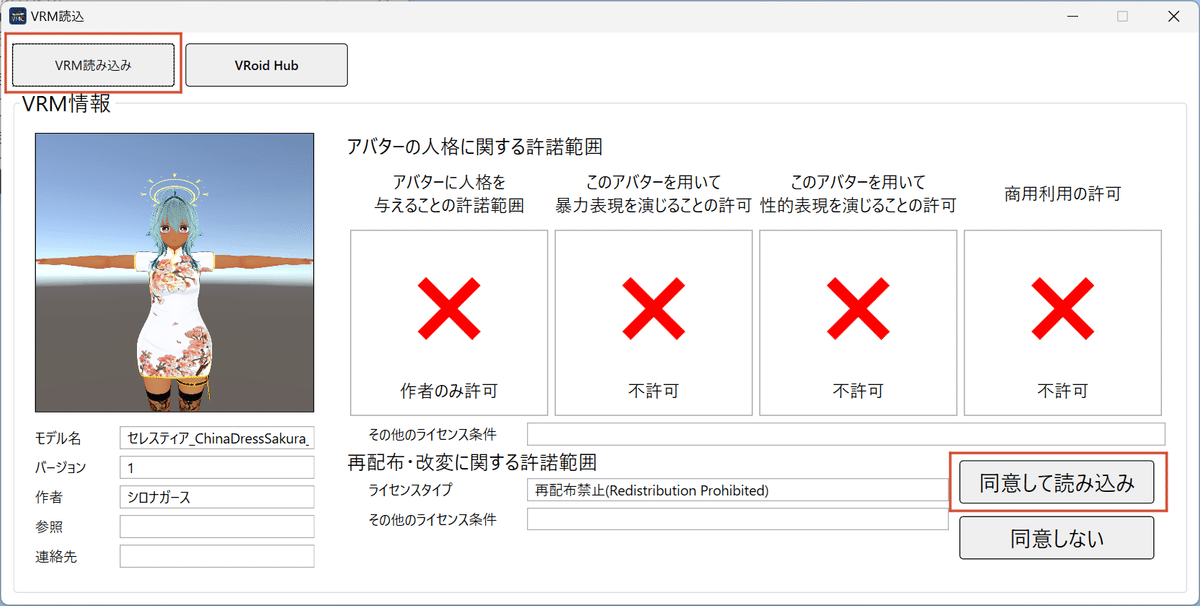Click the upper その他のライセンス条件 field

(x=846, y=434)
